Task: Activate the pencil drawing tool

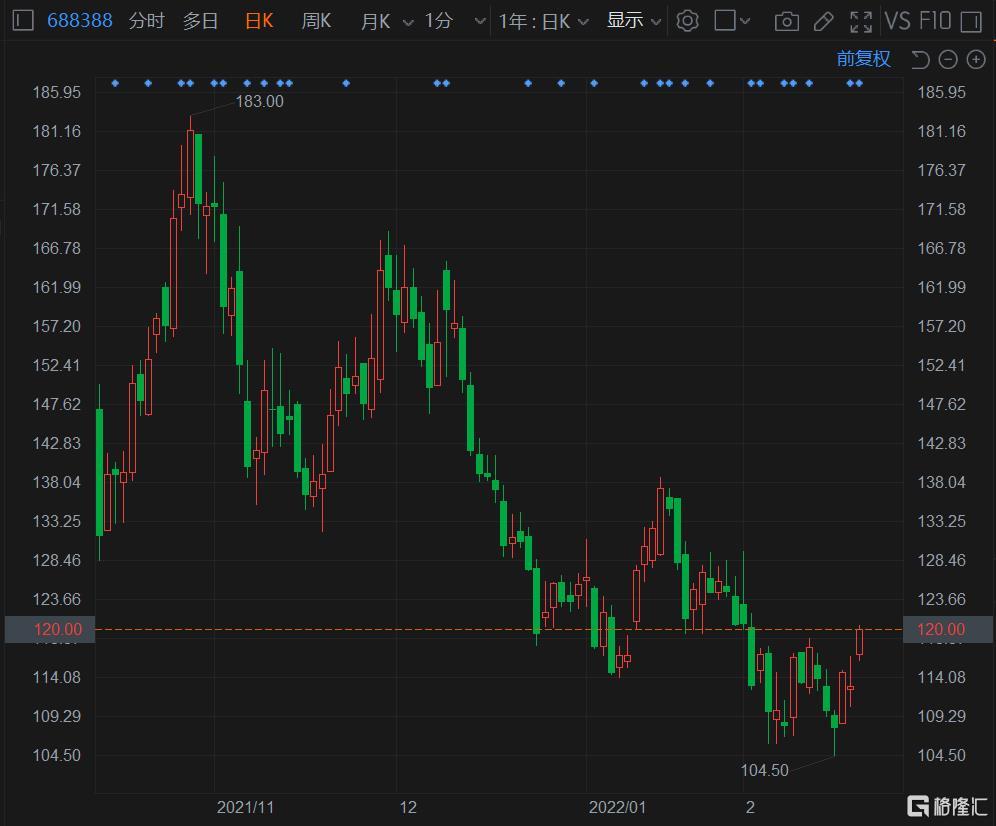Action: [824, 22]
